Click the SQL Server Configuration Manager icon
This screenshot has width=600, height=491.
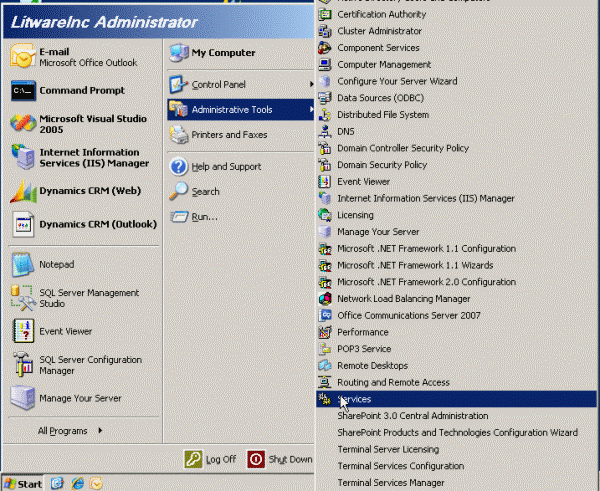click(x=23, y=364)
